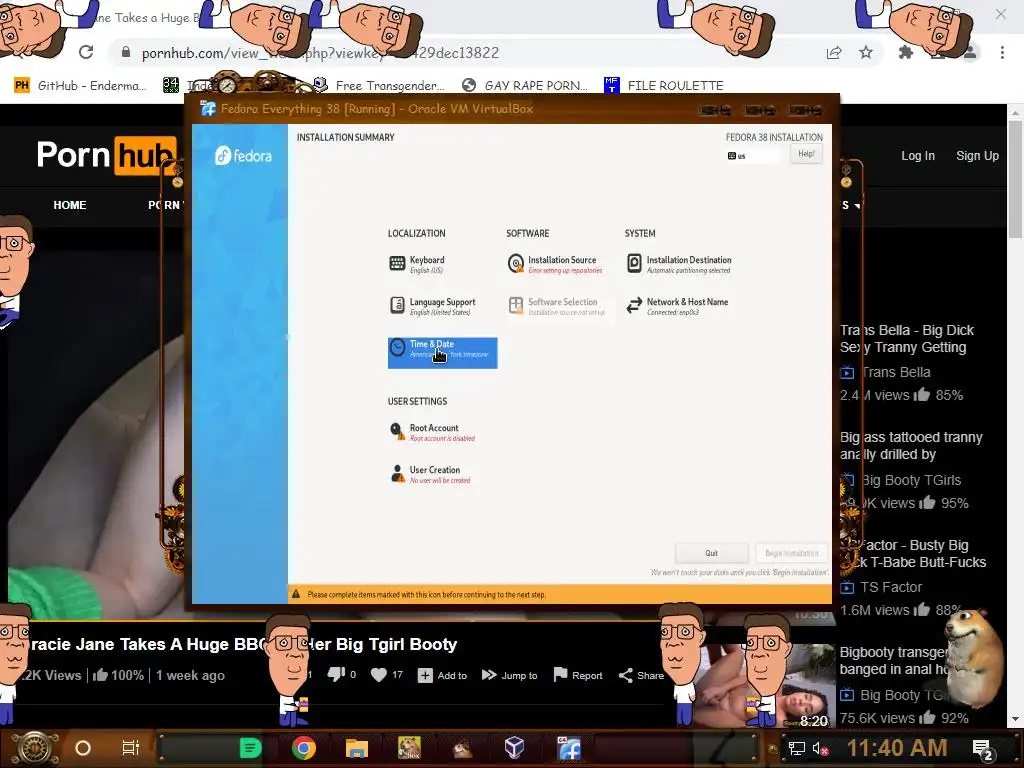The image size is (1024, 768).
Task: Click the warning icon in orange bar
Action: click(x=296, y=594)
